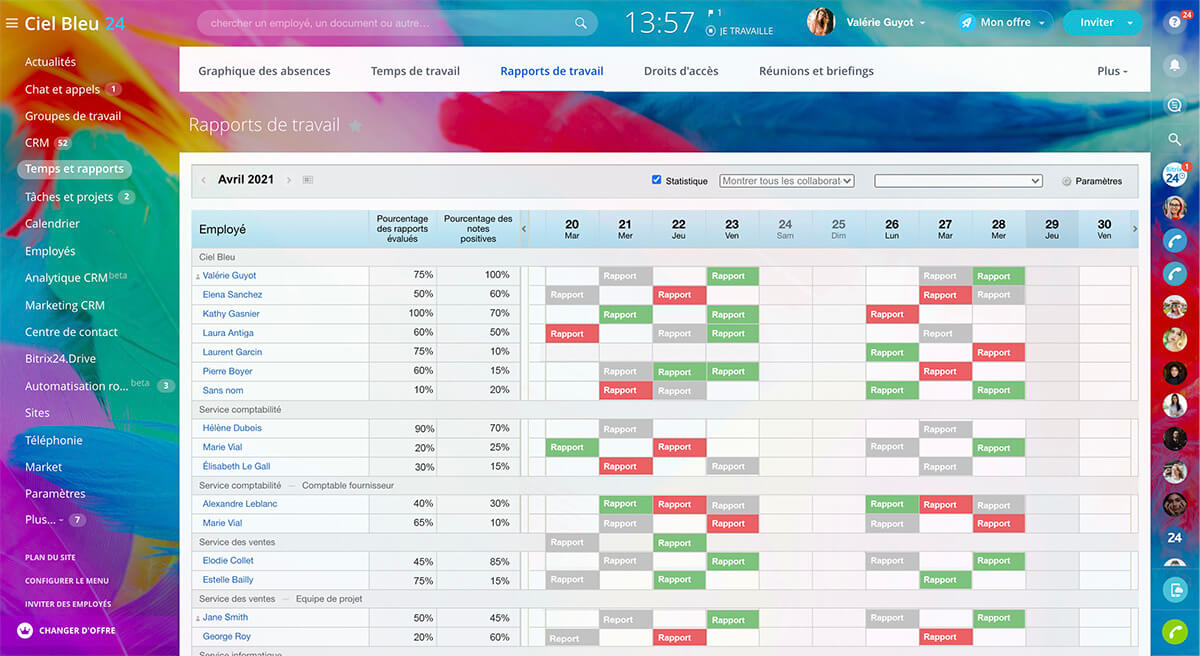Expand the Valérie Guyot user menu
Image resolution: width=1200 pixels, height=656 pixels.
click(x=885, y=22)
